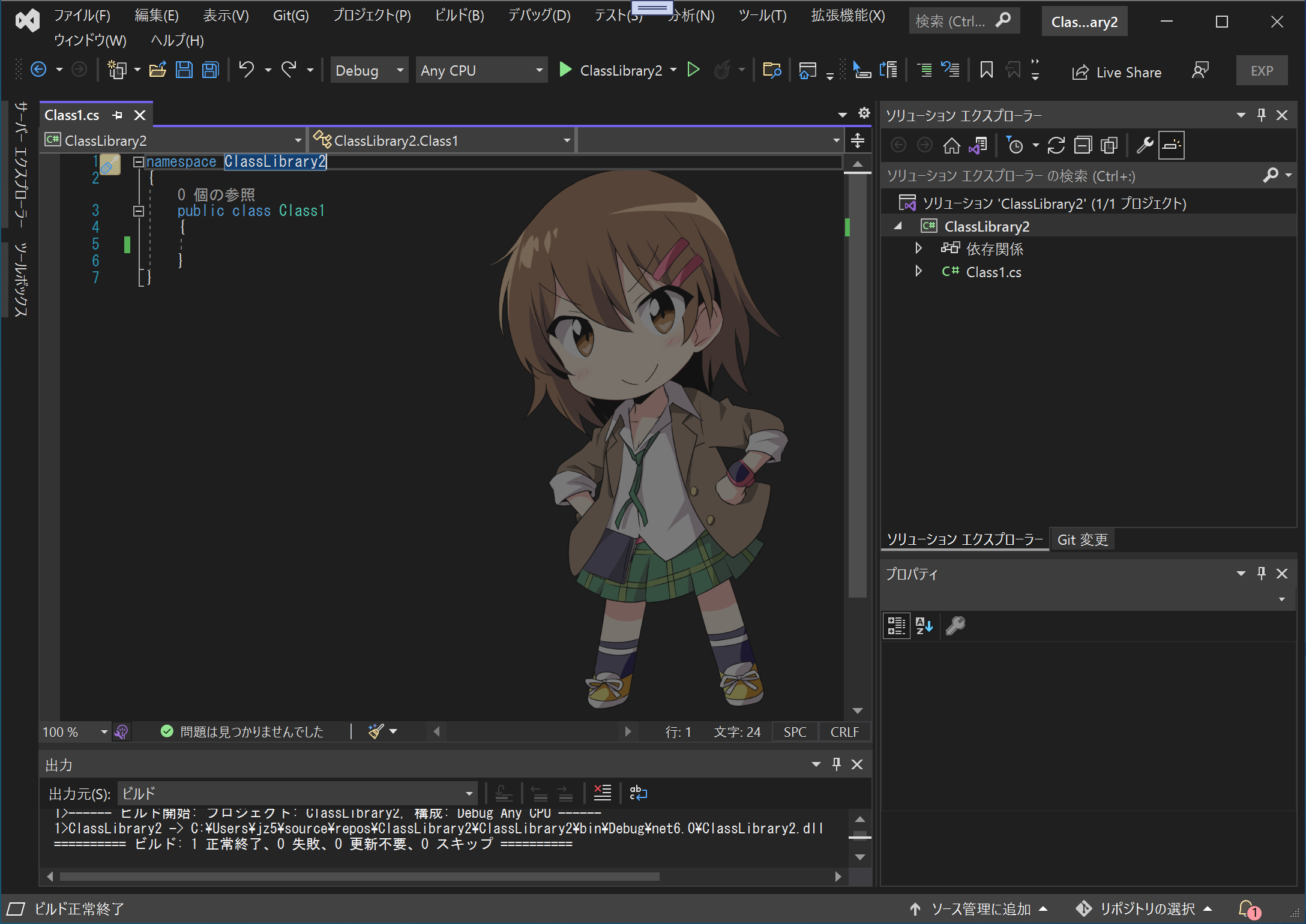The image size is (1306, 924).
Task: Click the Solution Explorer search field
Action: point(1068,176)
